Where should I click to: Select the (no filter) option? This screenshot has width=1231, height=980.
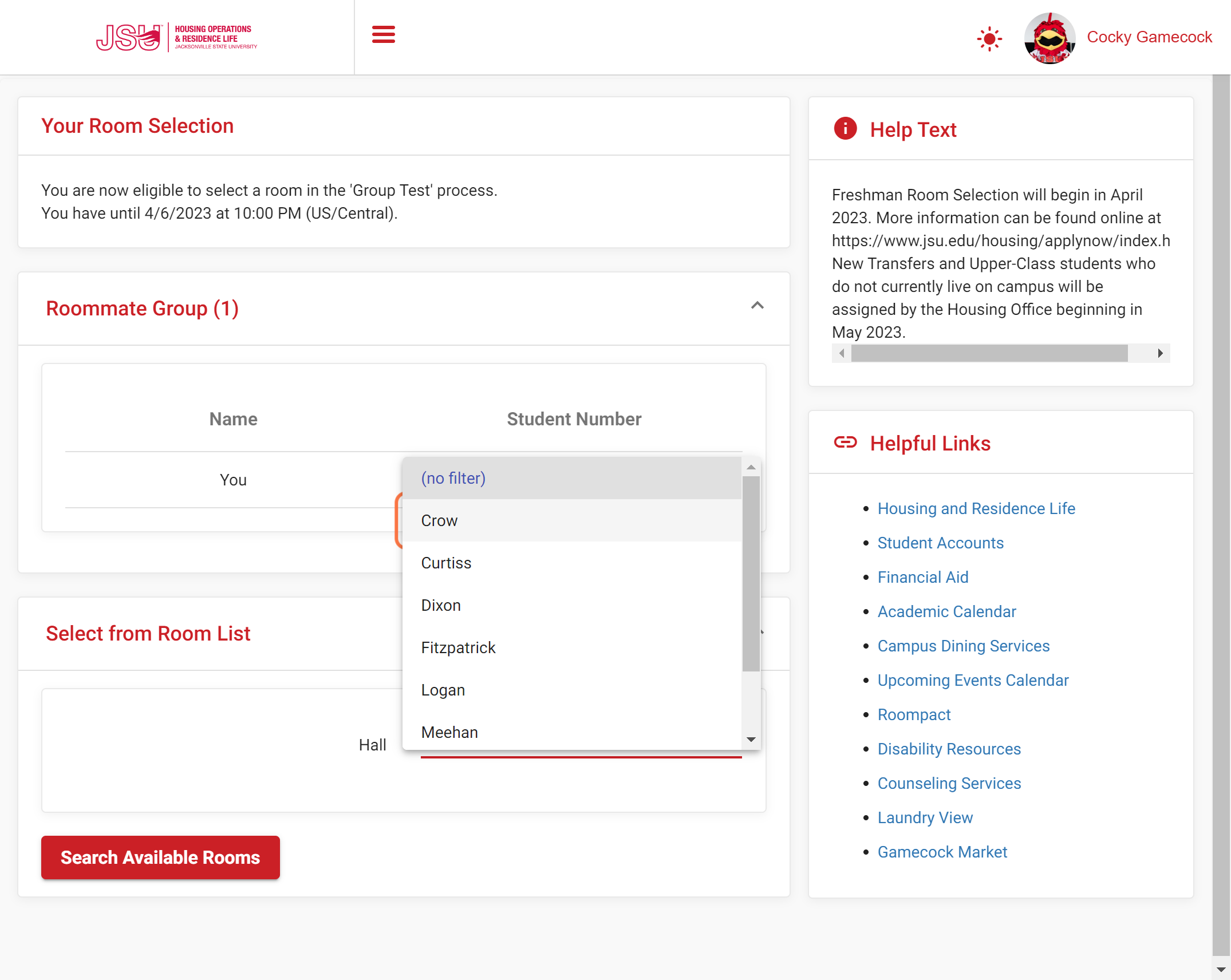coord(571,478)
